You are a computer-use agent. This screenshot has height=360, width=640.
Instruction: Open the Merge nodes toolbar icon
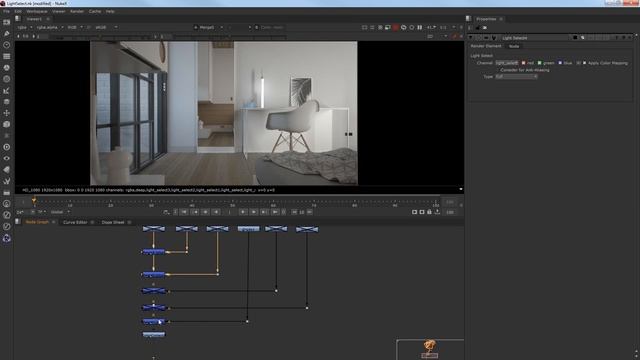click(7, 102)
